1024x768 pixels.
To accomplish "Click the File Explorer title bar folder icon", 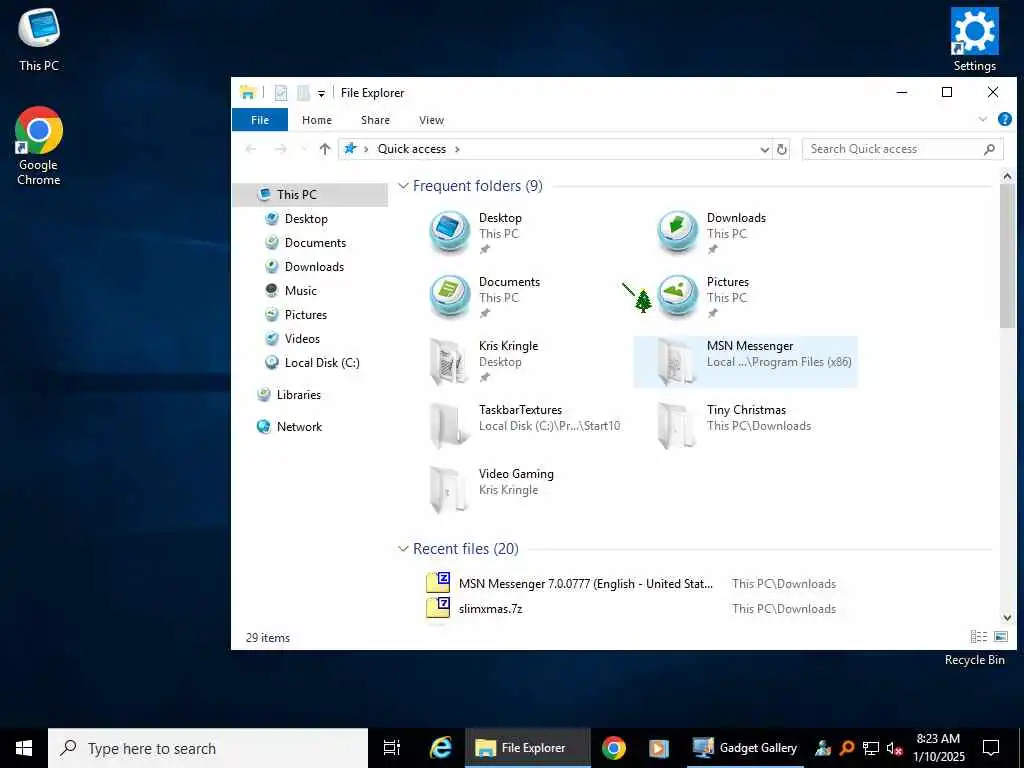I will pyautogui.click(x=248, y=93).
